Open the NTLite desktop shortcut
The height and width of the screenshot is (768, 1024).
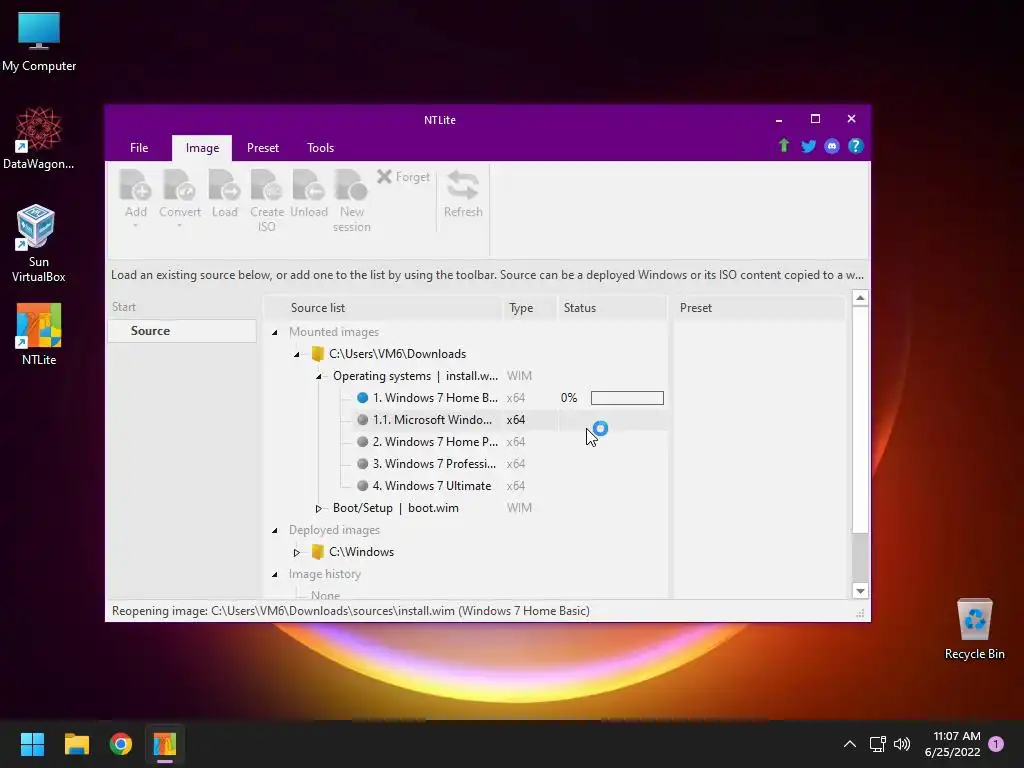[x=39, y=334]
